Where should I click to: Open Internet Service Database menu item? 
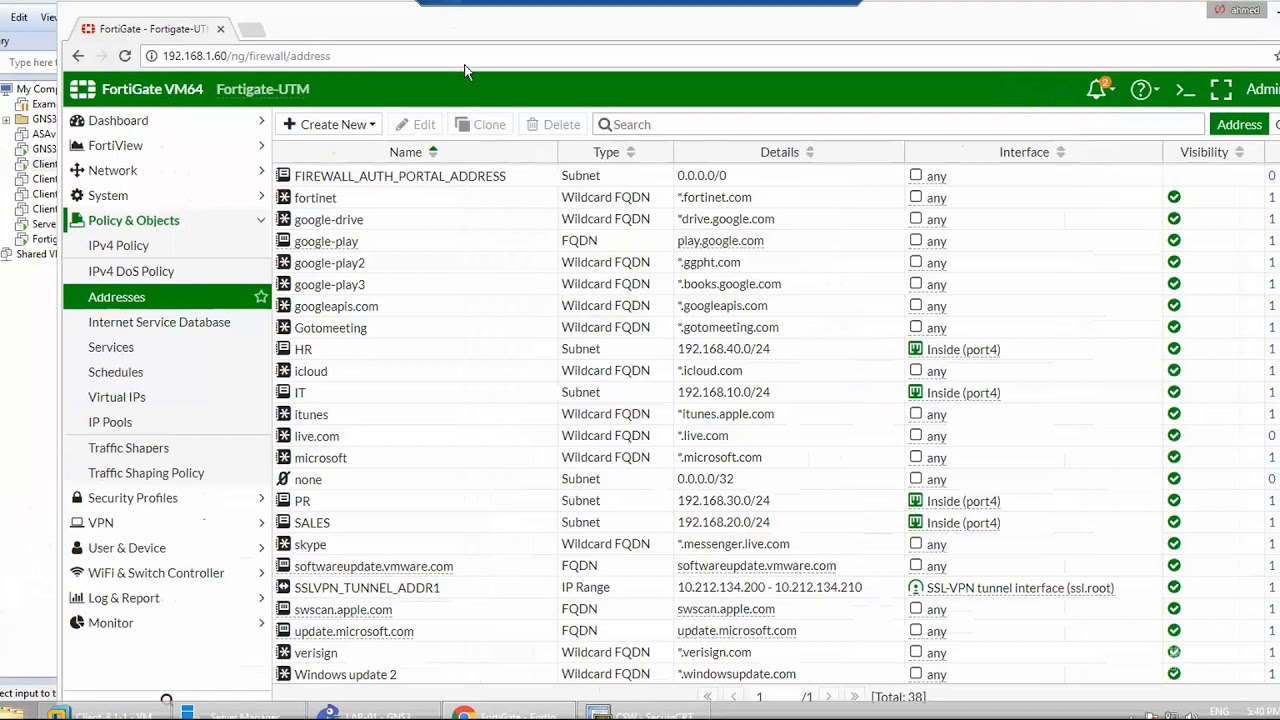coord(159,322)
